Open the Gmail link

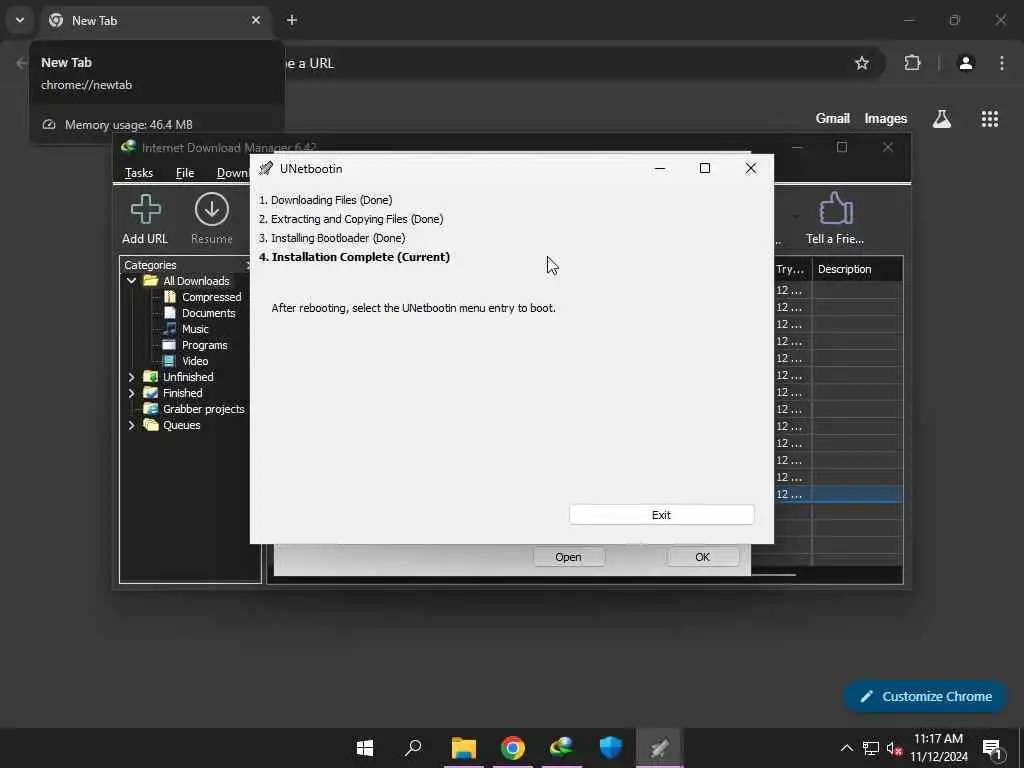833,119
